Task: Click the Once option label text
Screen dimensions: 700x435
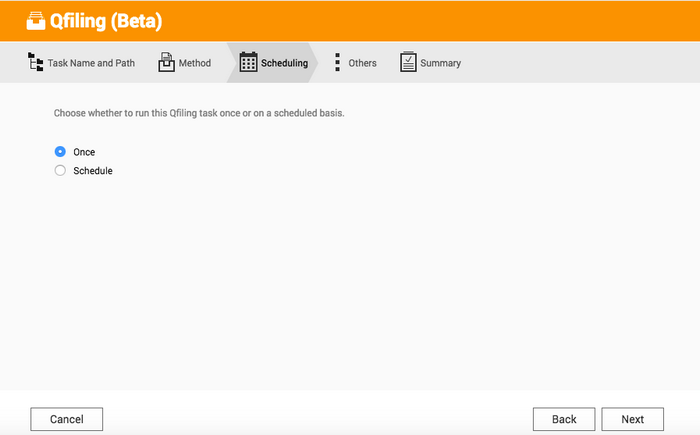Action: [84, 152]
